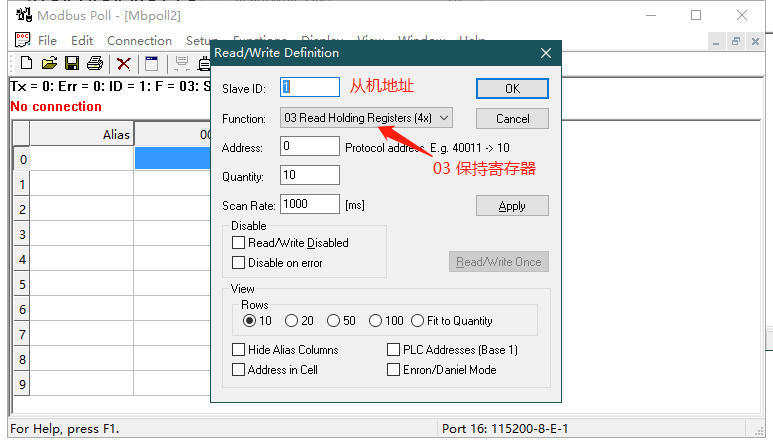Open the Edit menu
The height and width of the screenshot is (445, 773).
(82, 40)
